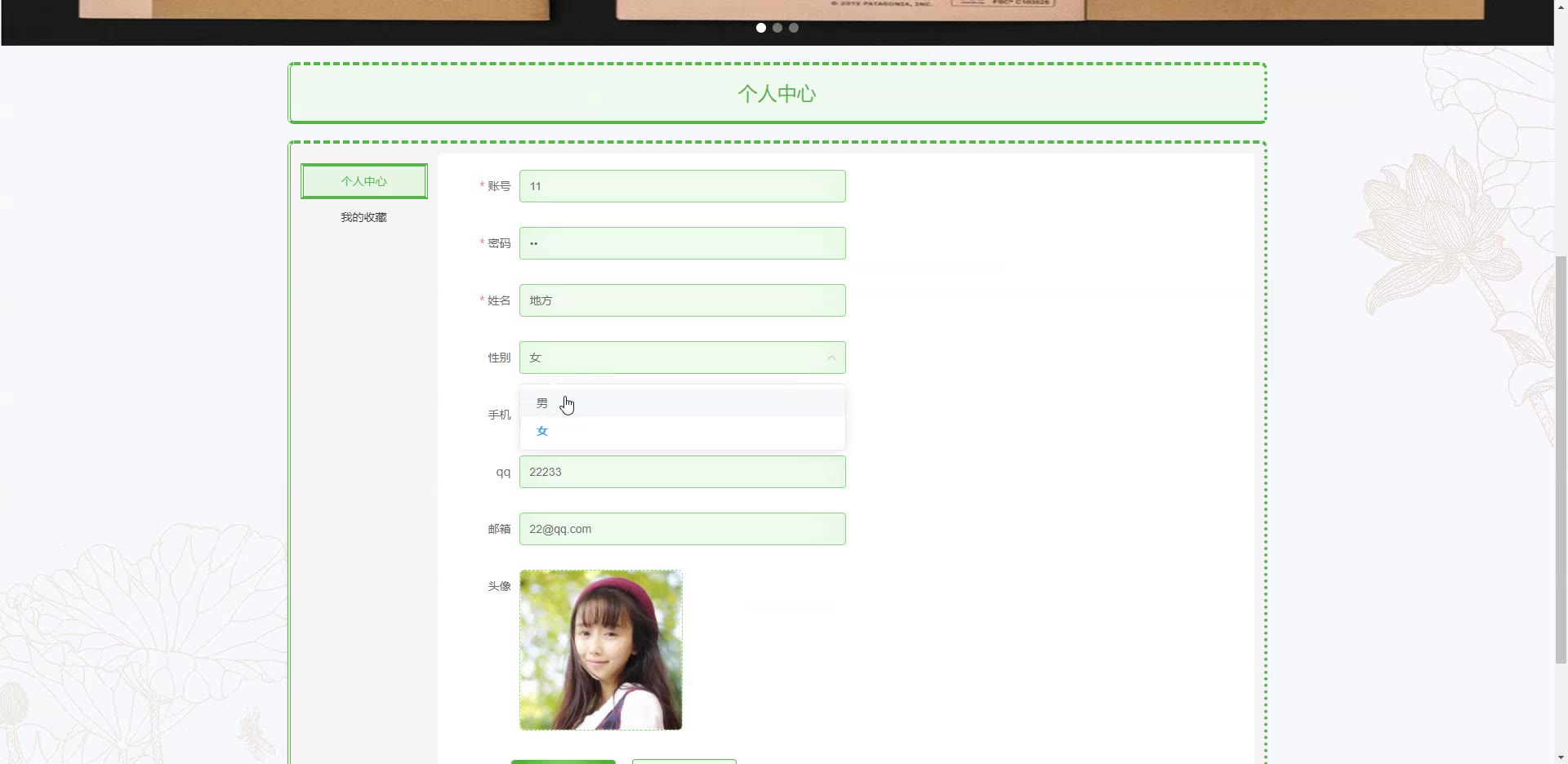This screenshot has height=764, width=1568.
Task: Click the 密码 input field
Action: 682,243
